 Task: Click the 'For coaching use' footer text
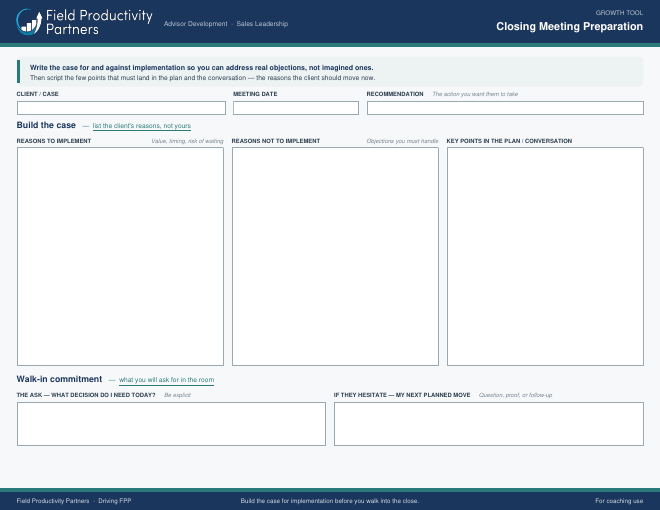(619, 501)
